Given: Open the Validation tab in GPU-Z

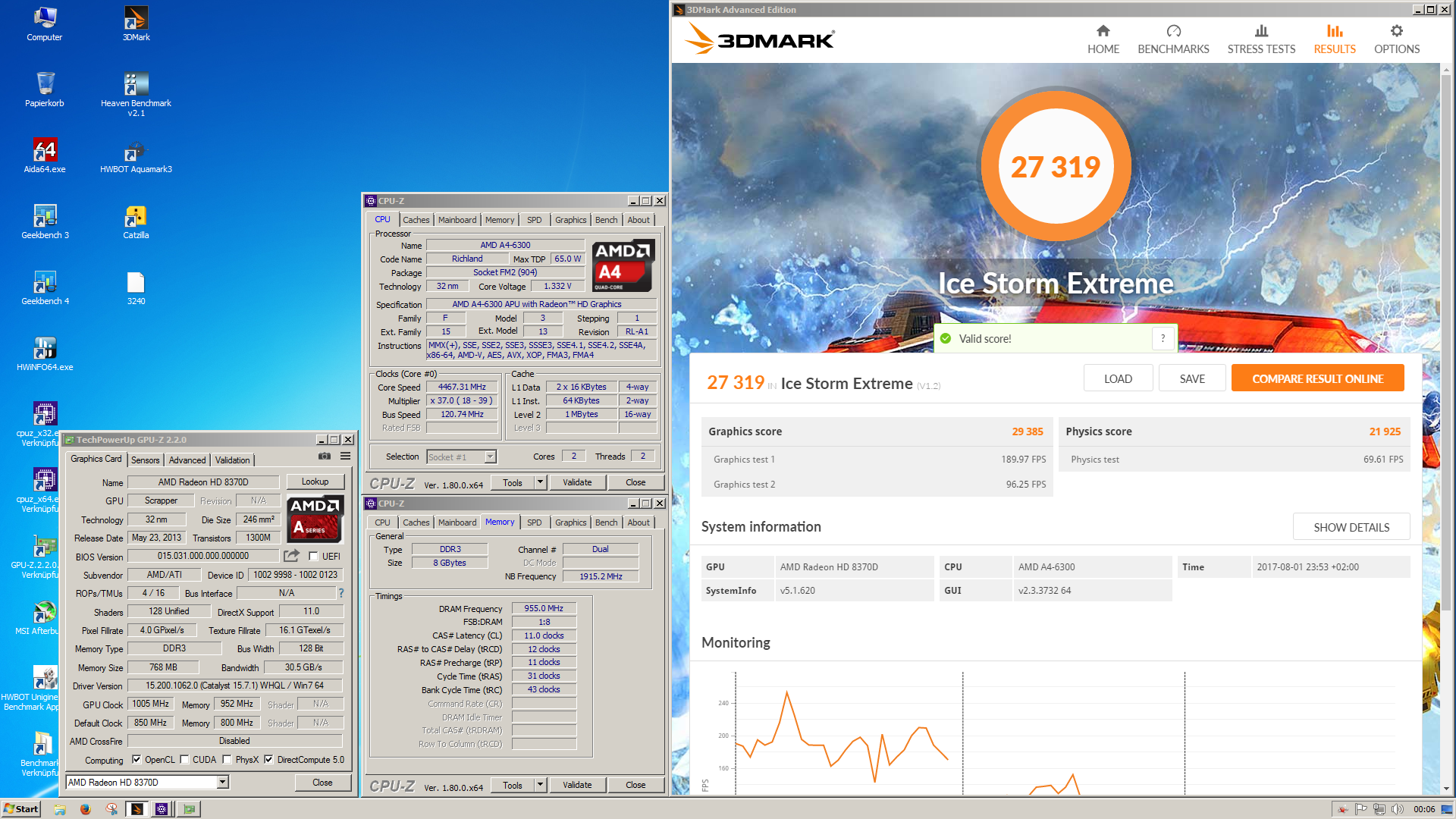Looking at the screenshot, I should 232,460.
